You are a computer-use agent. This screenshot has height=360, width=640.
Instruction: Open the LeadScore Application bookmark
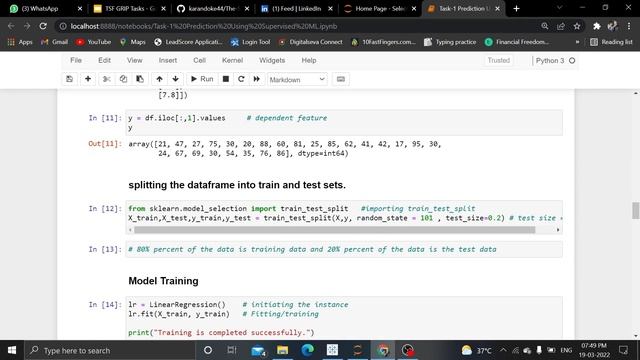coord(189,42)
